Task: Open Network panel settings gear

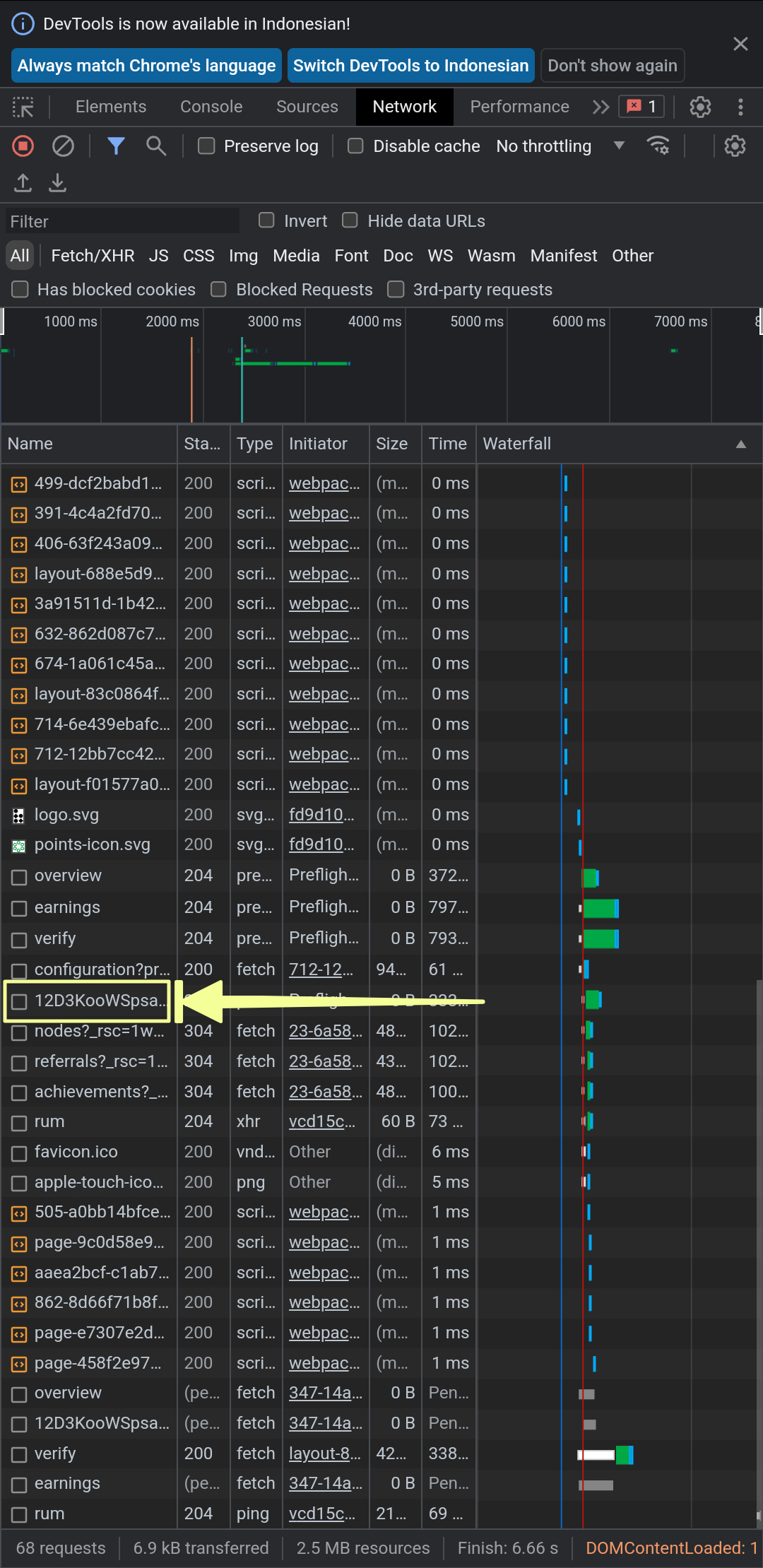Action: click(x=735, y=146)
